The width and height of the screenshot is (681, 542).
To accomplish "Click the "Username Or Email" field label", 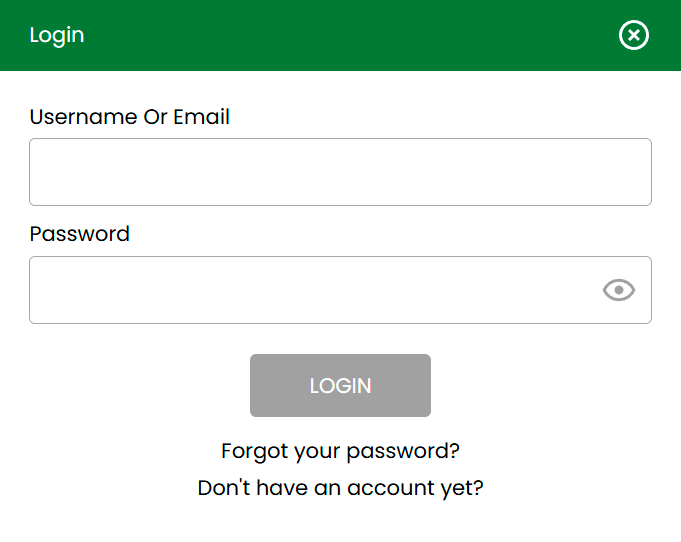I will point(130,117).
